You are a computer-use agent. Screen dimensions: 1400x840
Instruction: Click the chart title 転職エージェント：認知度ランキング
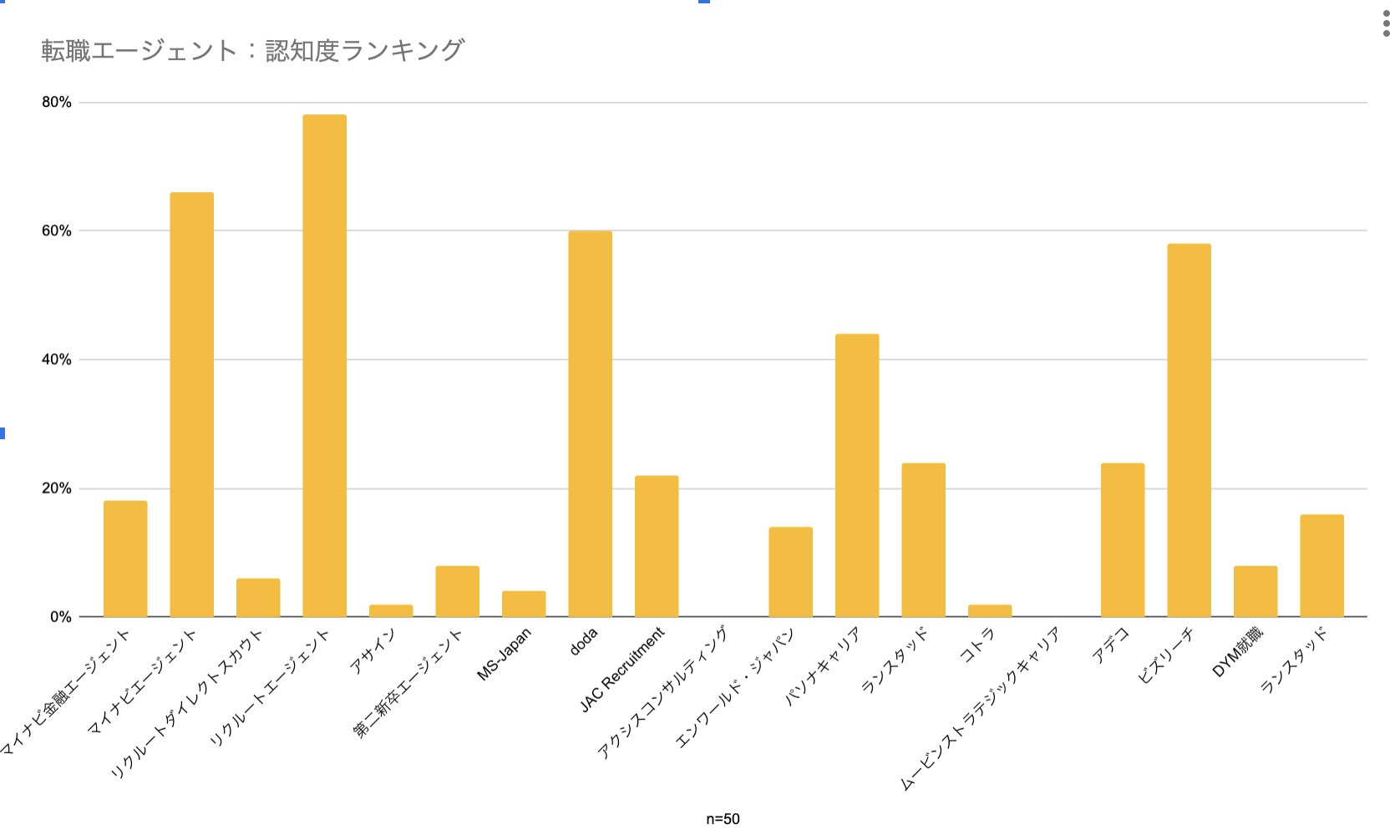coord(252,50)
